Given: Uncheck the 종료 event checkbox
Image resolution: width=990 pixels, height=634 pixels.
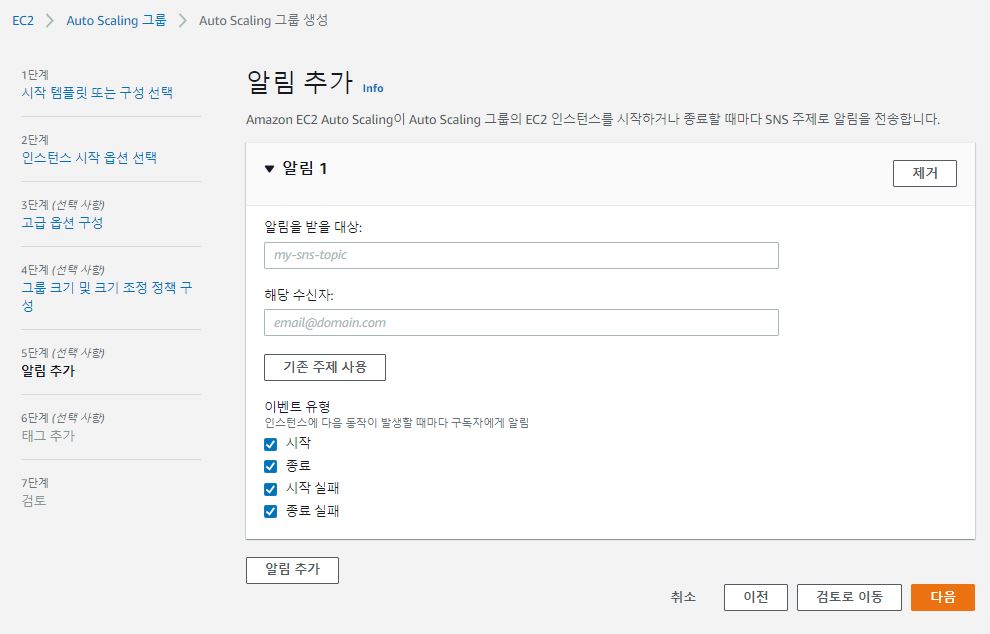Looking at the screenshot, I should click(x=270, y=466).
